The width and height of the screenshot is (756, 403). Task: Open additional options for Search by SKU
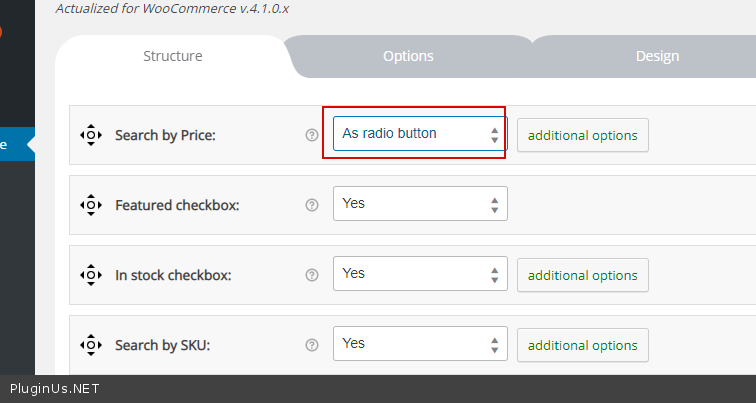click(582, 345)
